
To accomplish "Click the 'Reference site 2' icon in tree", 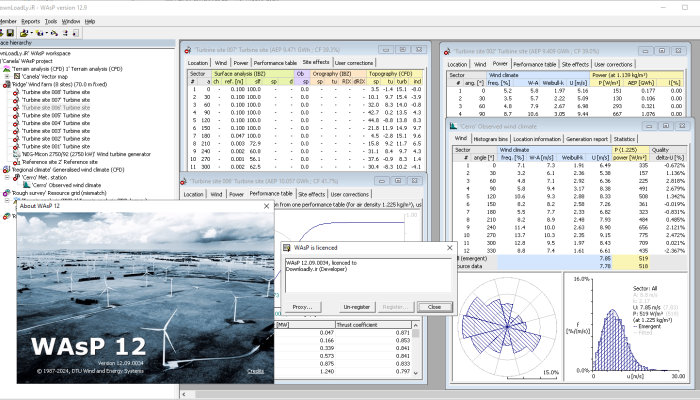I will [x=17, y=162].
